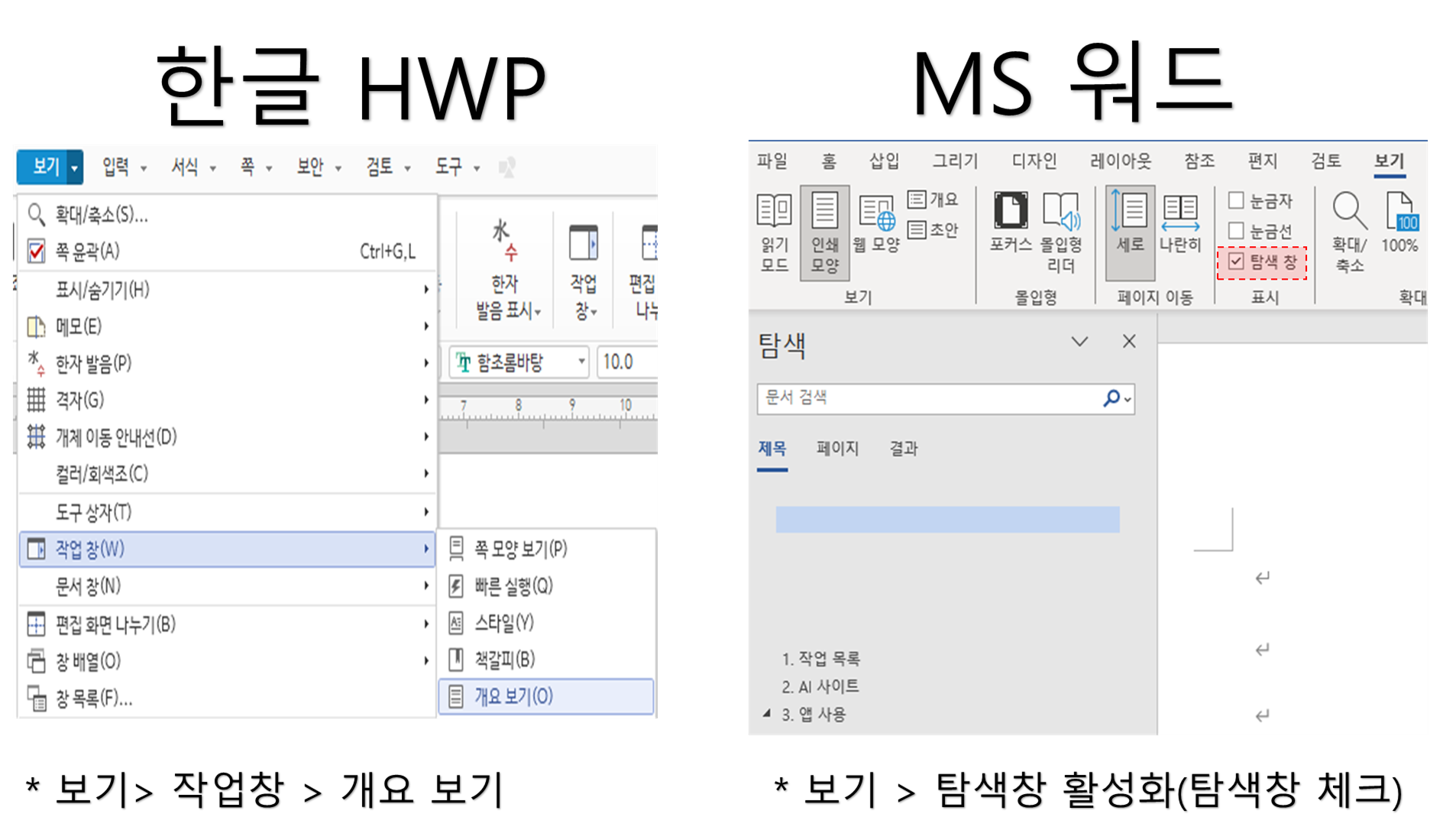
Task: Click the 확대/축소(S) magnifier menu item in HWP
Action: [x=227, y=215]
